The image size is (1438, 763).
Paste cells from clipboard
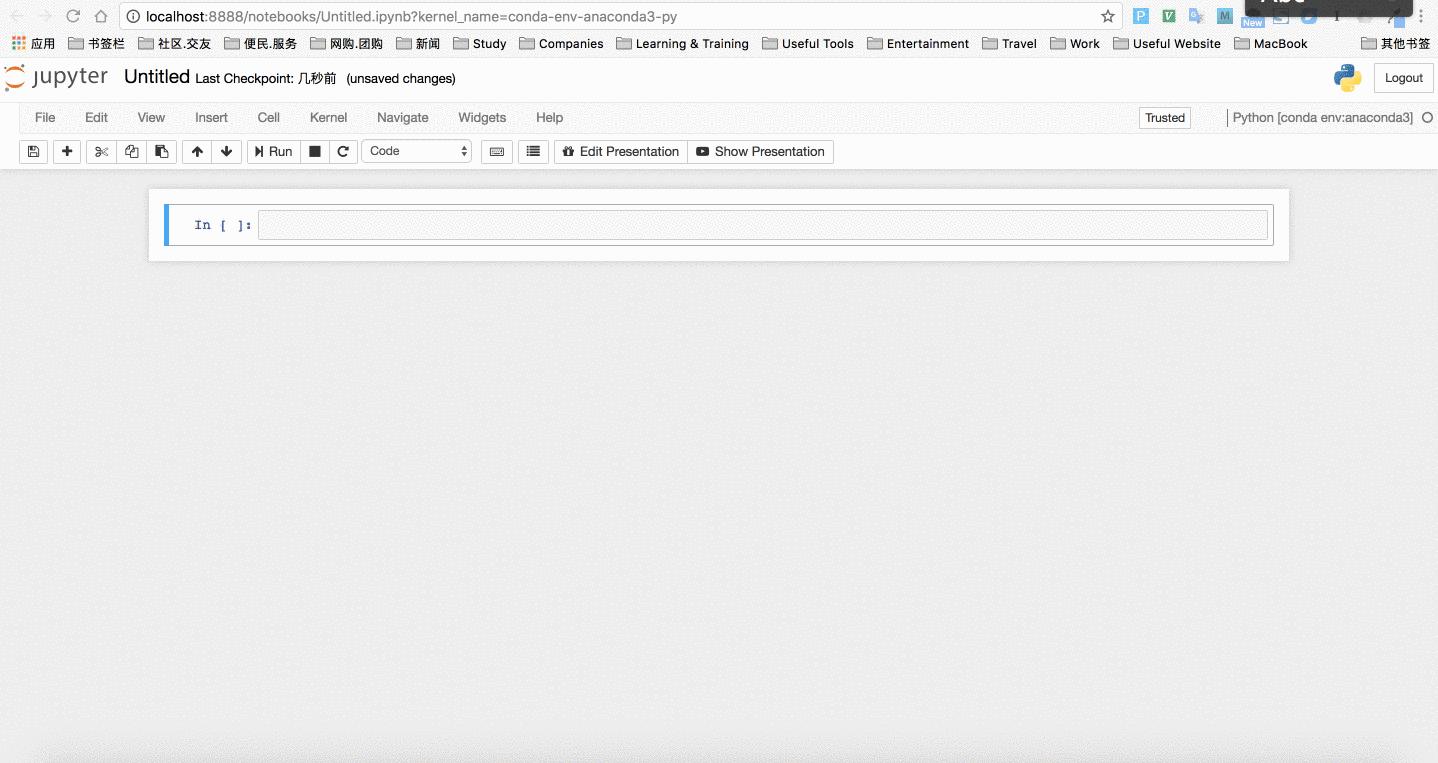coord(162,151)
